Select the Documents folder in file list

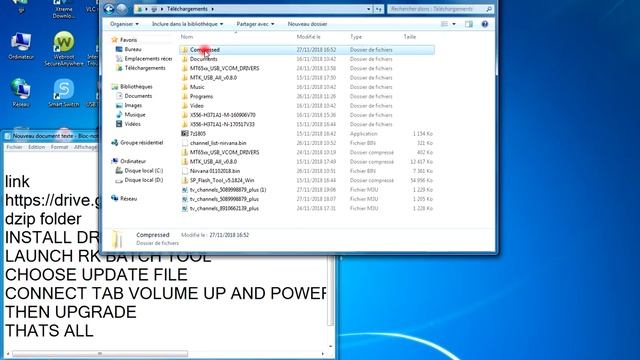click(x=204, y=59)
